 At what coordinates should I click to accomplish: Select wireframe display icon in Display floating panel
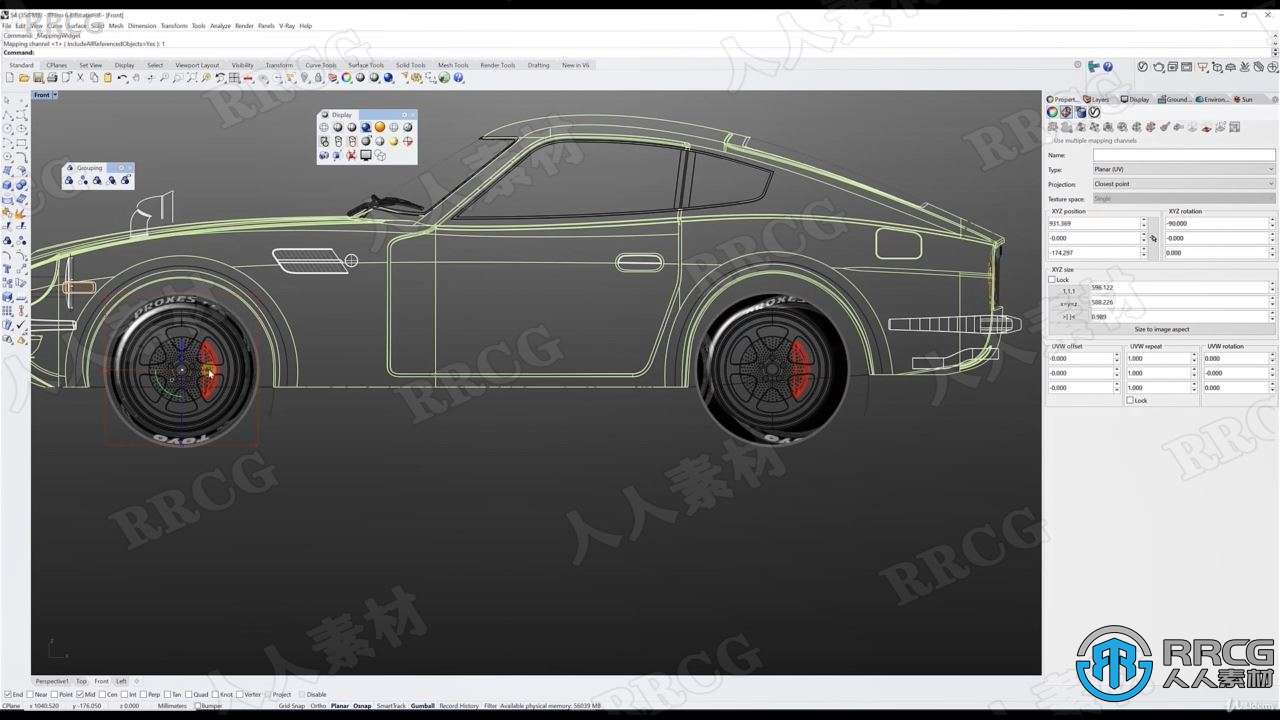(324, 127)
